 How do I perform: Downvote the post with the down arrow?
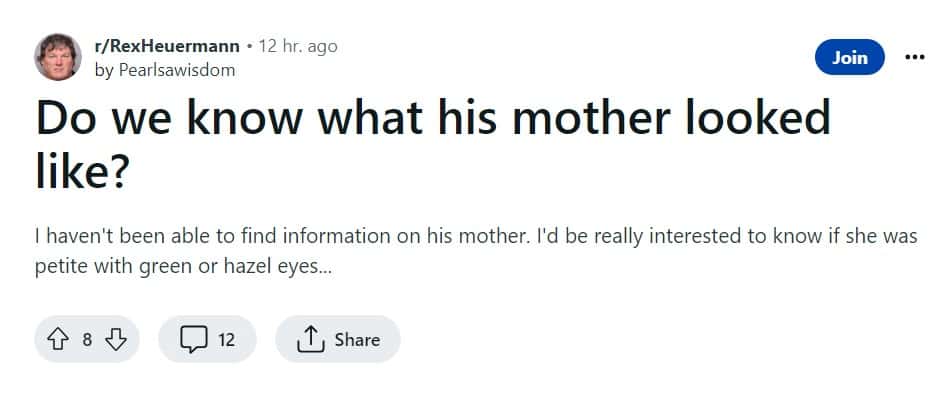pyautogui.click(x=116, y=340)
